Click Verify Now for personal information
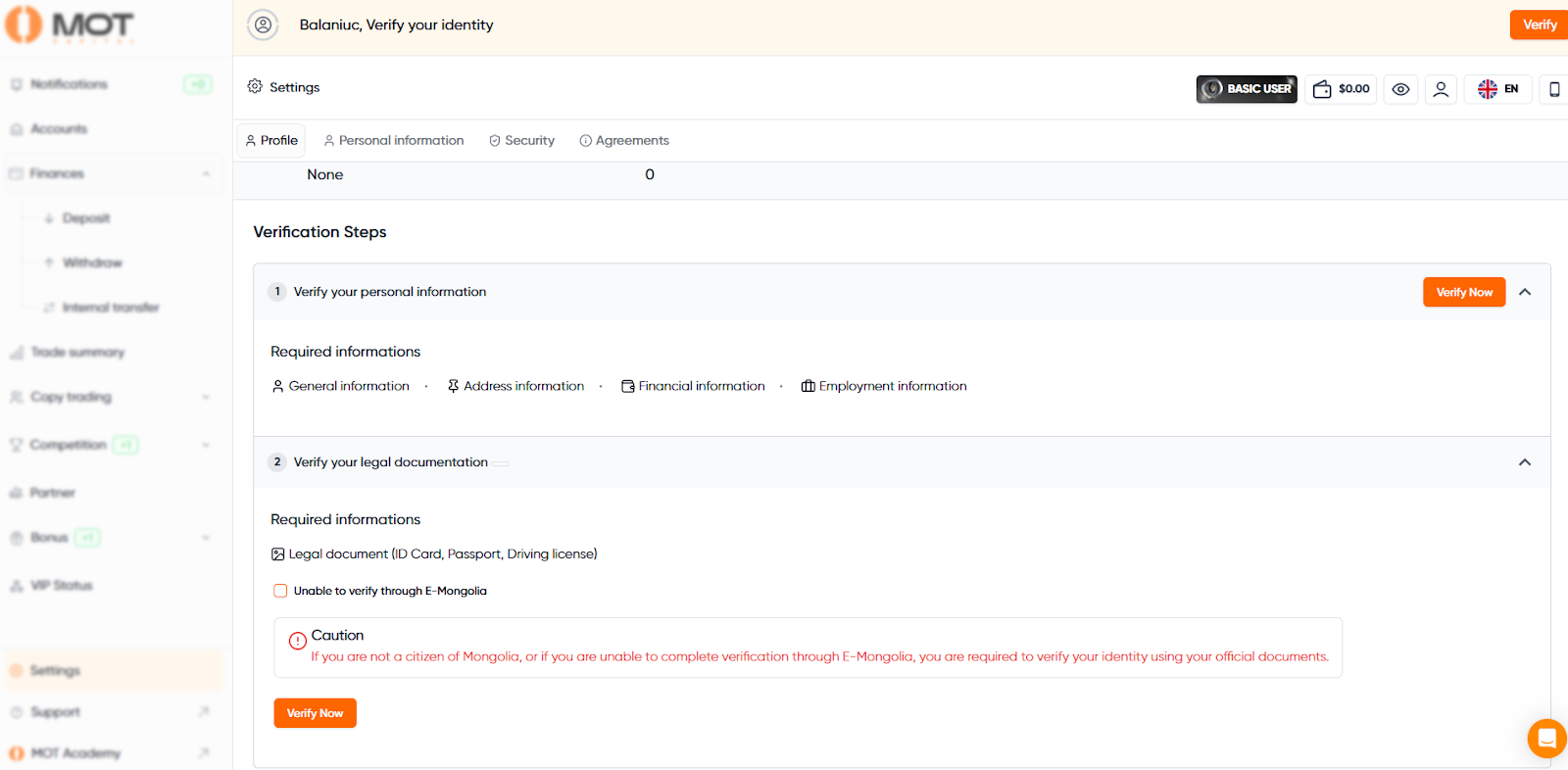The width and height of the screenshot is (1568, 770). click(x=1463, y=292)
